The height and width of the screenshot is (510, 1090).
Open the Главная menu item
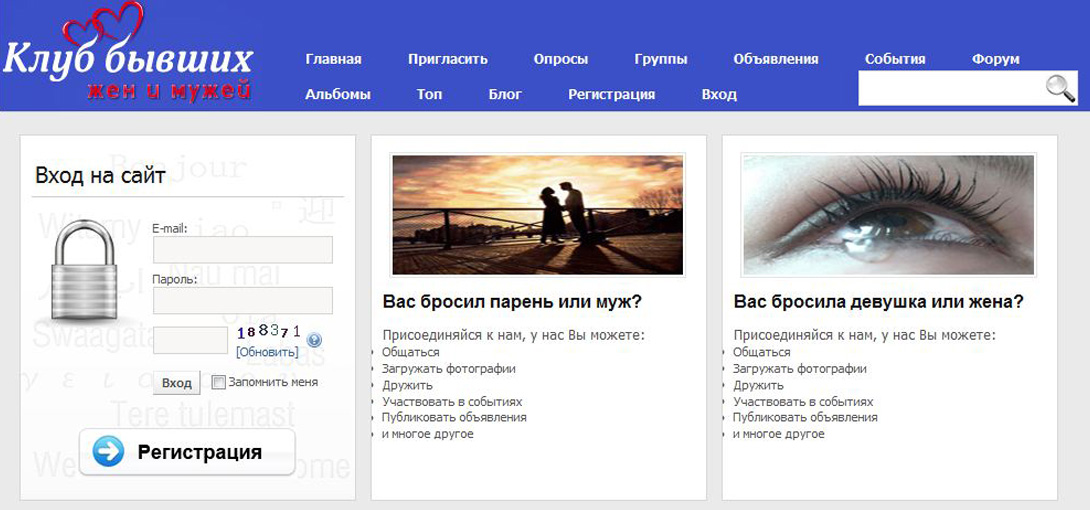coord(333,59)
